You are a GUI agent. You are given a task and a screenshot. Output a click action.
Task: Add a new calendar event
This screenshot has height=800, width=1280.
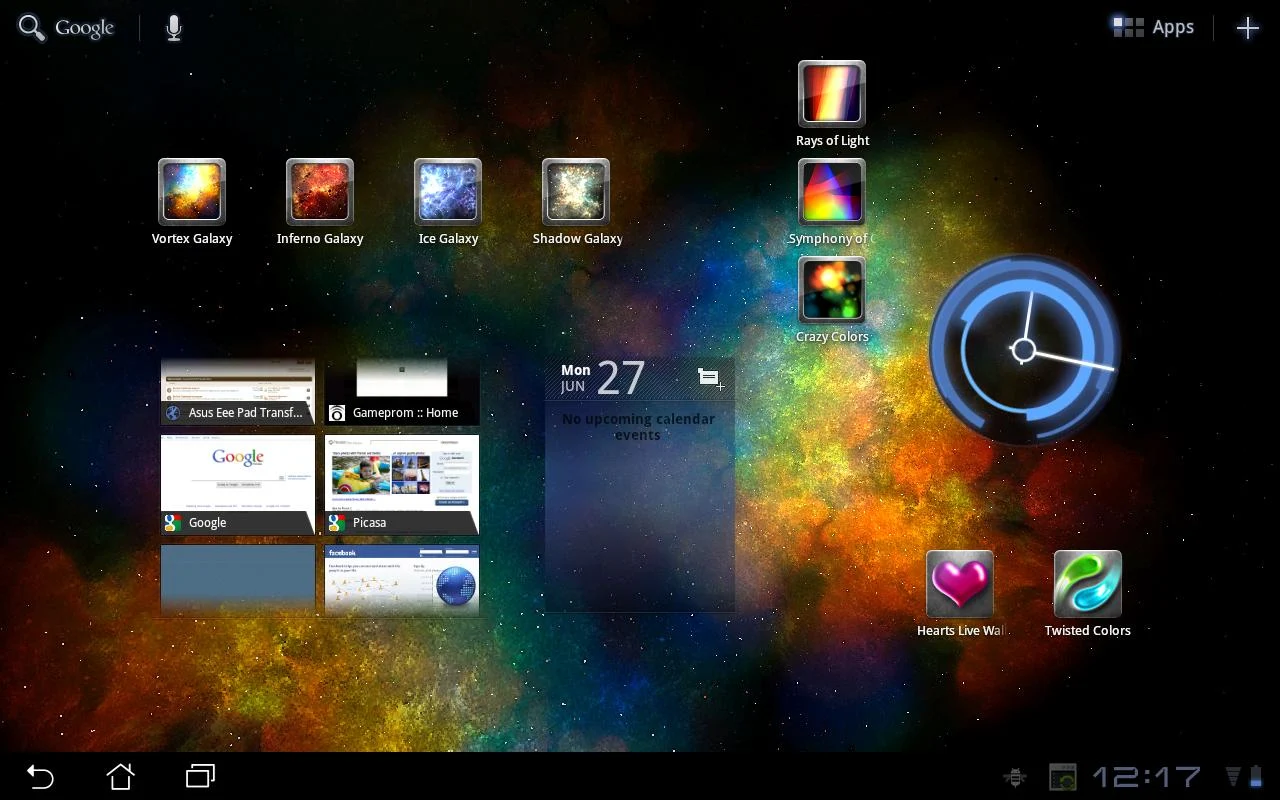click(x=710, y=378)
